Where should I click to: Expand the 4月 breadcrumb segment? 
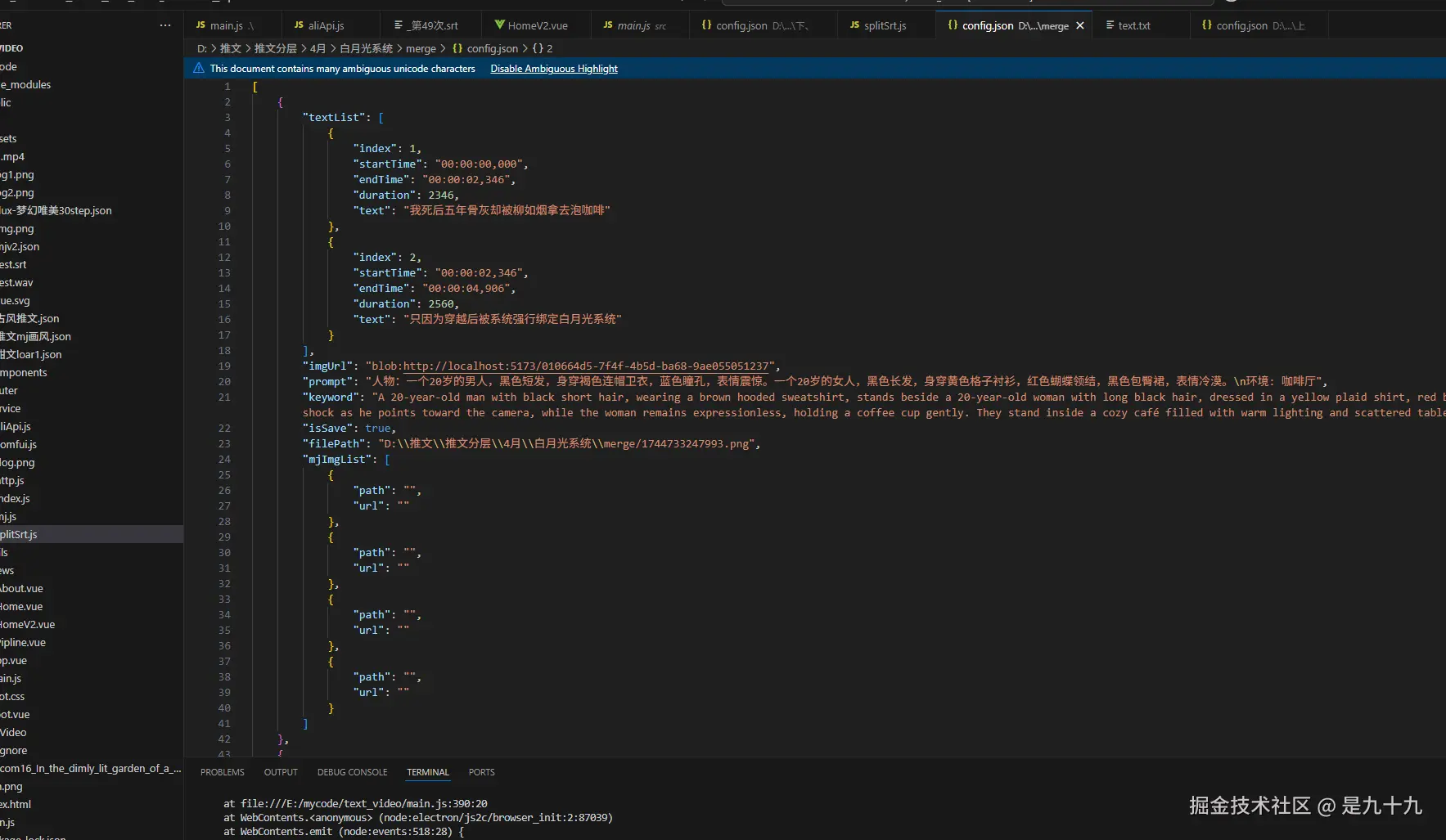coord(318,48)
